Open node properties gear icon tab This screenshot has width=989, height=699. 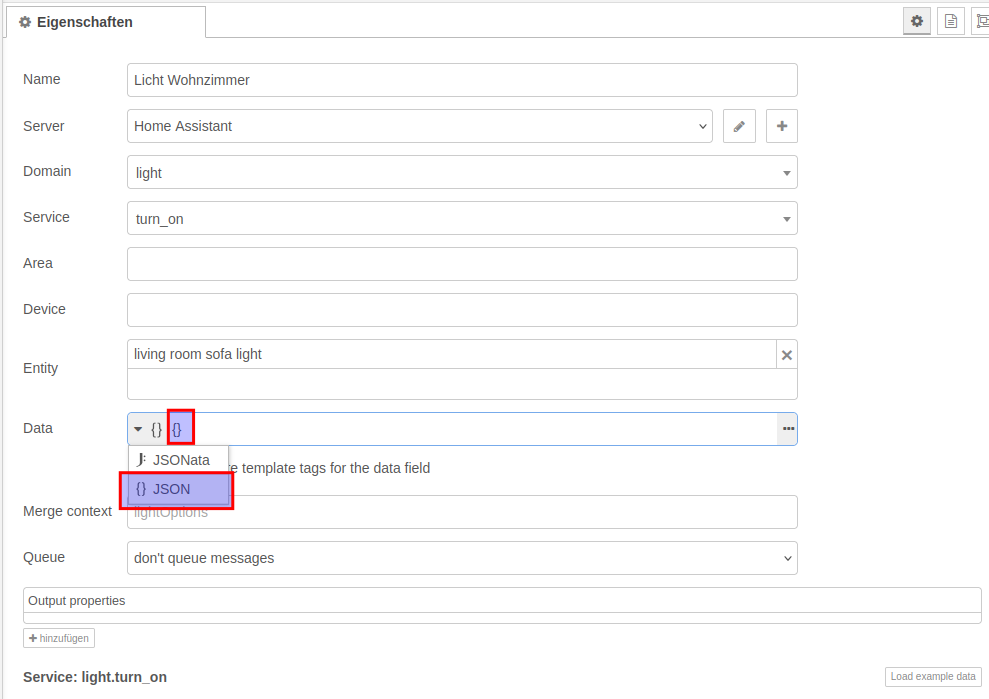(917, 21)
